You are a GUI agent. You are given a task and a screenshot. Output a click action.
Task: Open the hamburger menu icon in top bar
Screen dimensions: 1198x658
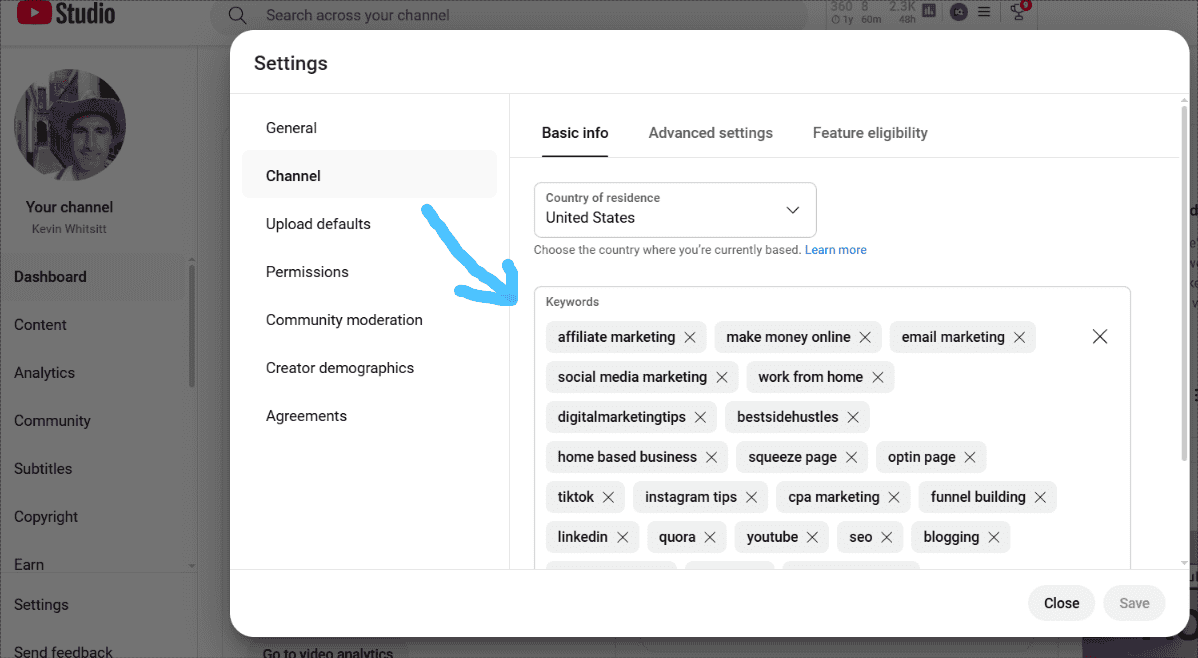(x=984, y=11)
